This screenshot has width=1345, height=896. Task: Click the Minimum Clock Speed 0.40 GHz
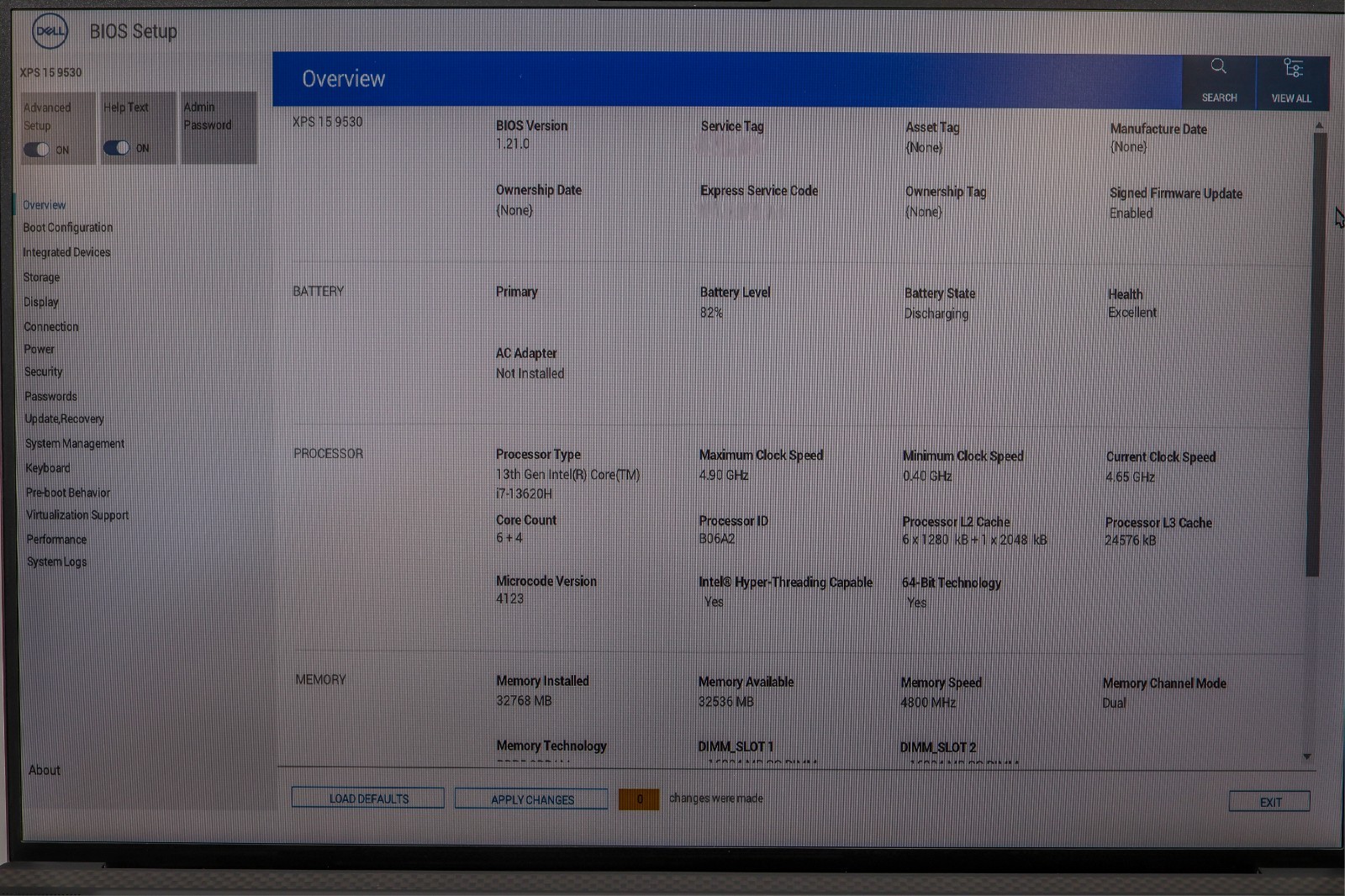(927, 477)
